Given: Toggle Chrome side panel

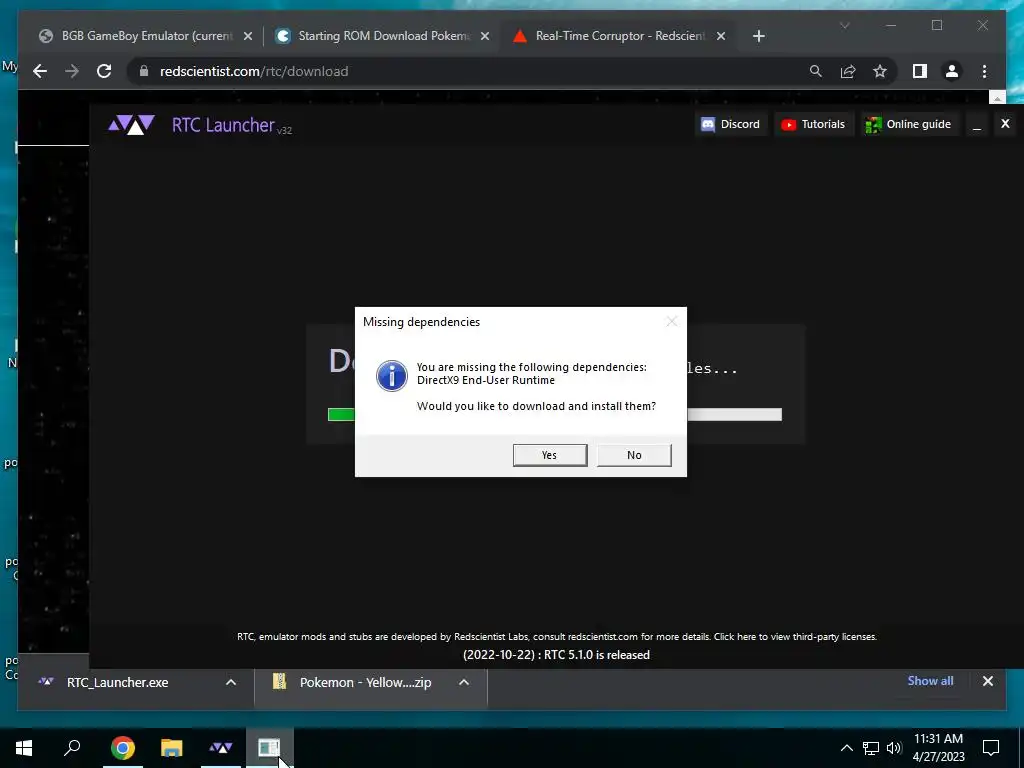Looking at the screenshot, I should coord(920,71).
